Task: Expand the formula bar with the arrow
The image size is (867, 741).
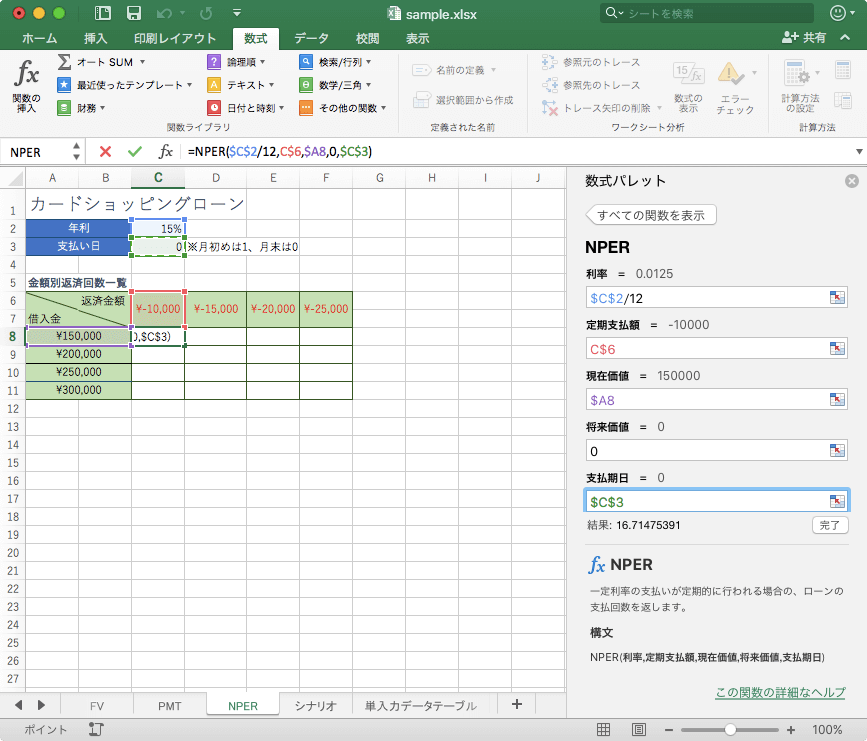Action: (859, 152)
